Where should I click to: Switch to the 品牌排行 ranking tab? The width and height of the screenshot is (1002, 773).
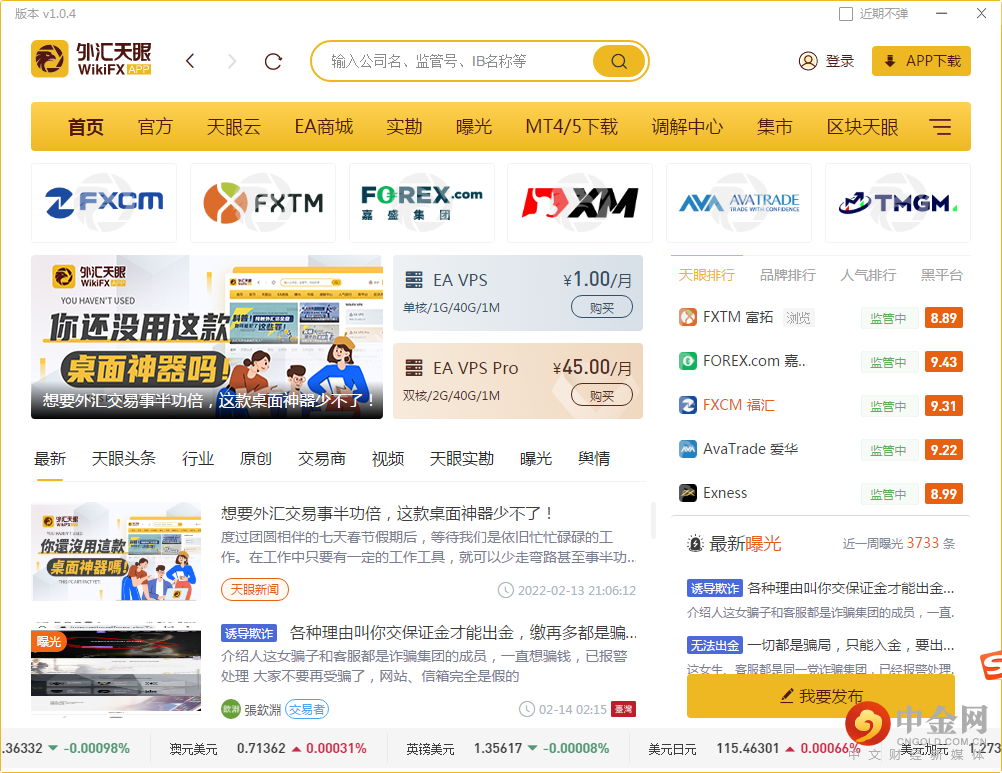[x=787, y=275]
